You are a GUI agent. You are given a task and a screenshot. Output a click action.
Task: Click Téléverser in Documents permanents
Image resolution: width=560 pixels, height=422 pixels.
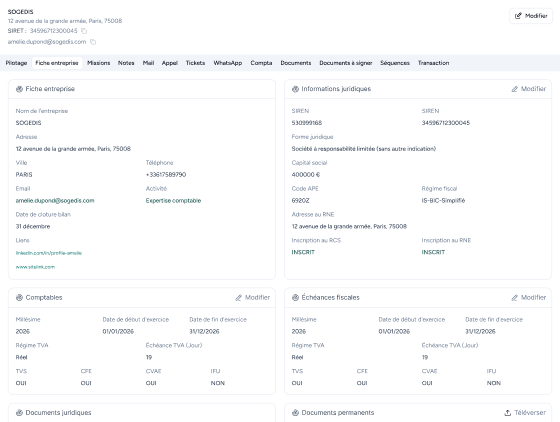click(x=525, y=413)
